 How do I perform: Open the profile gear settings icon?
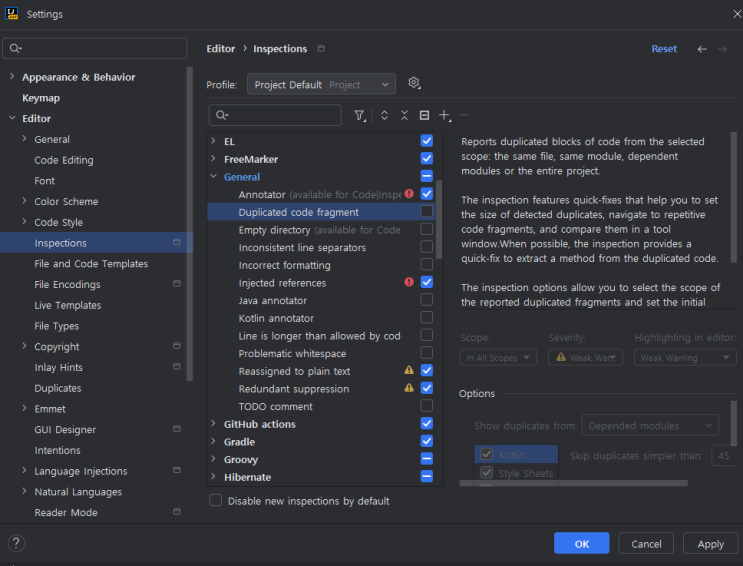(414, 84)
